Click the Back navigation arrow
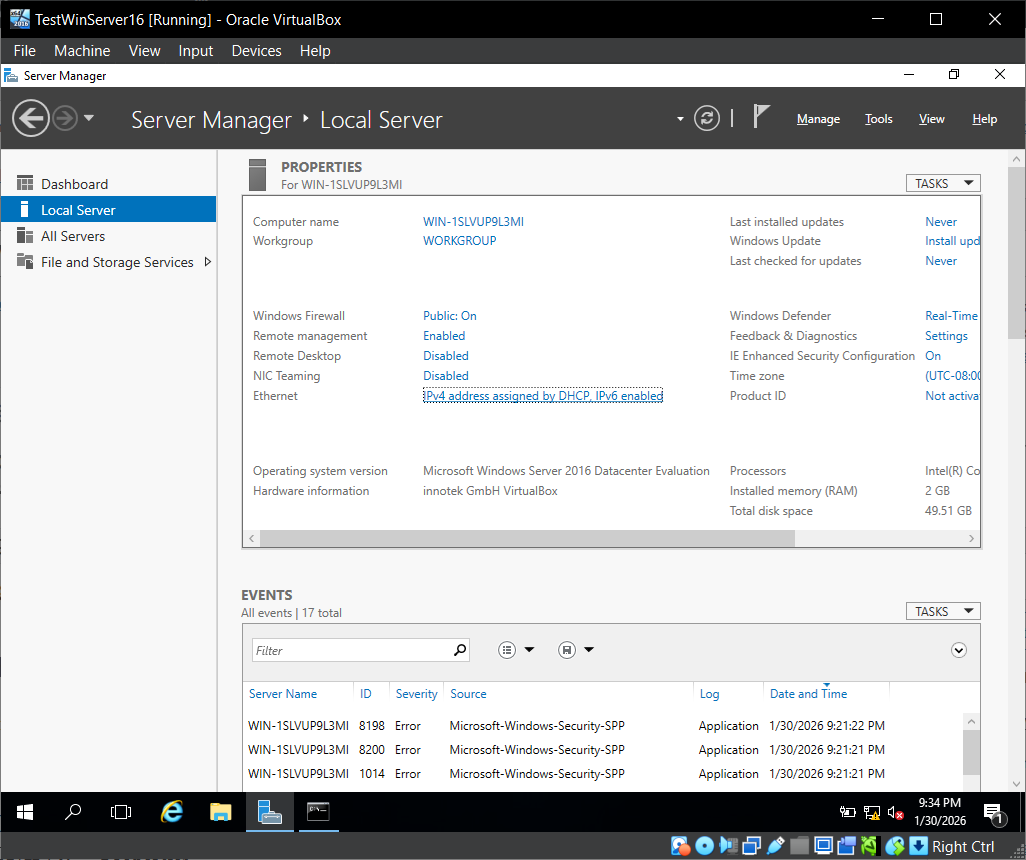The height and width of the screenshot is (860, 1026). 30,119
